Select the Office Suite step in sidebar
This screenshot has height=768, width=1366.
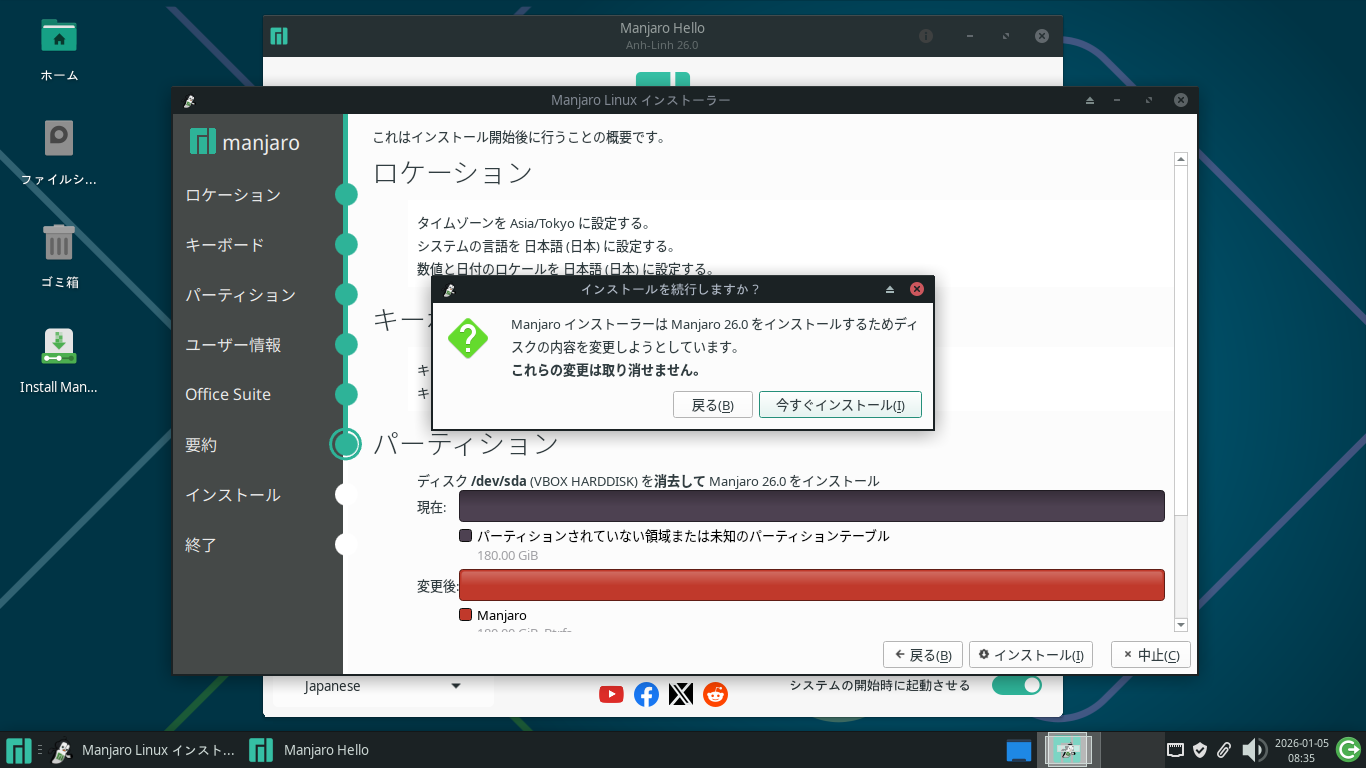(x=228, y=395)
